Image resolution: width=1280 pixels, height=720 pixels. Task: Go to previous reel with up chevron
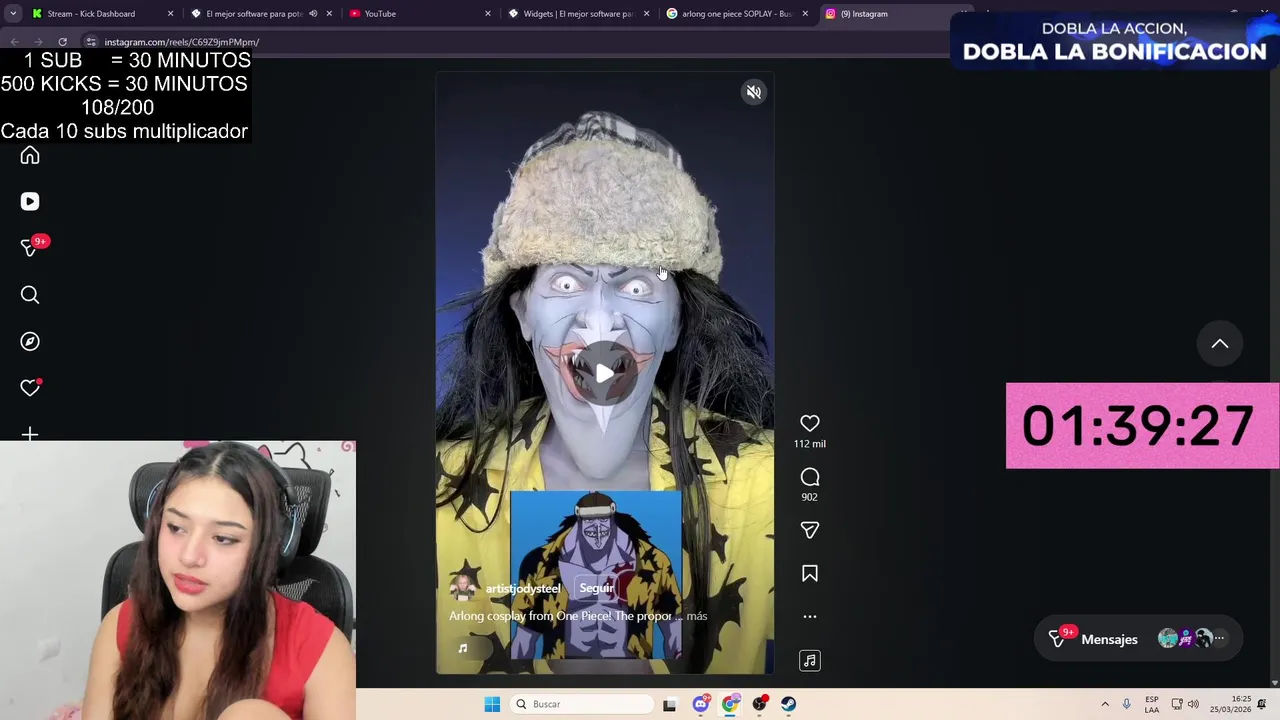[1220, 344]
